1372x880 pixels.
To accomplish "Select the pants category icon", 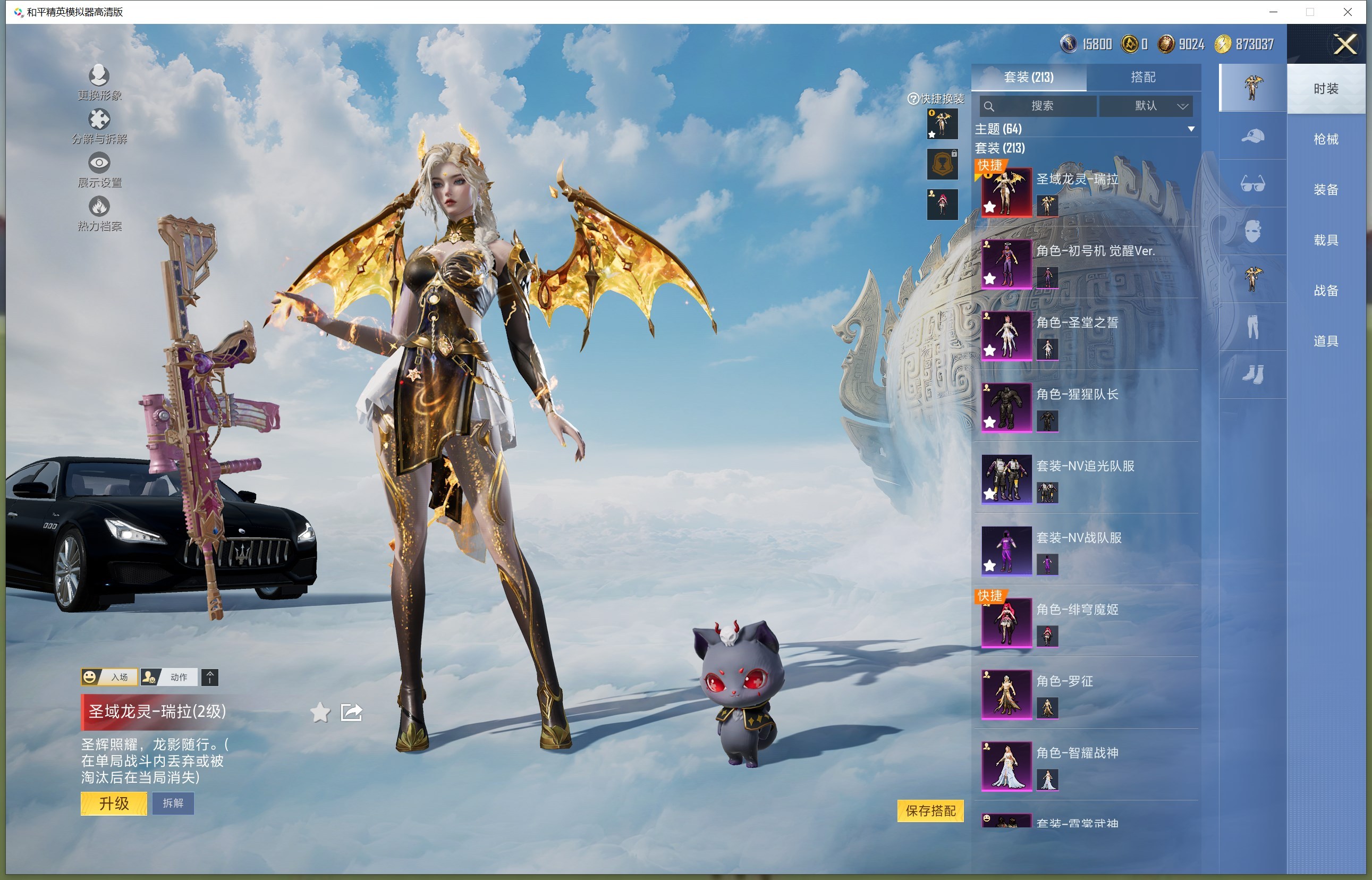I will [1252, 327].
